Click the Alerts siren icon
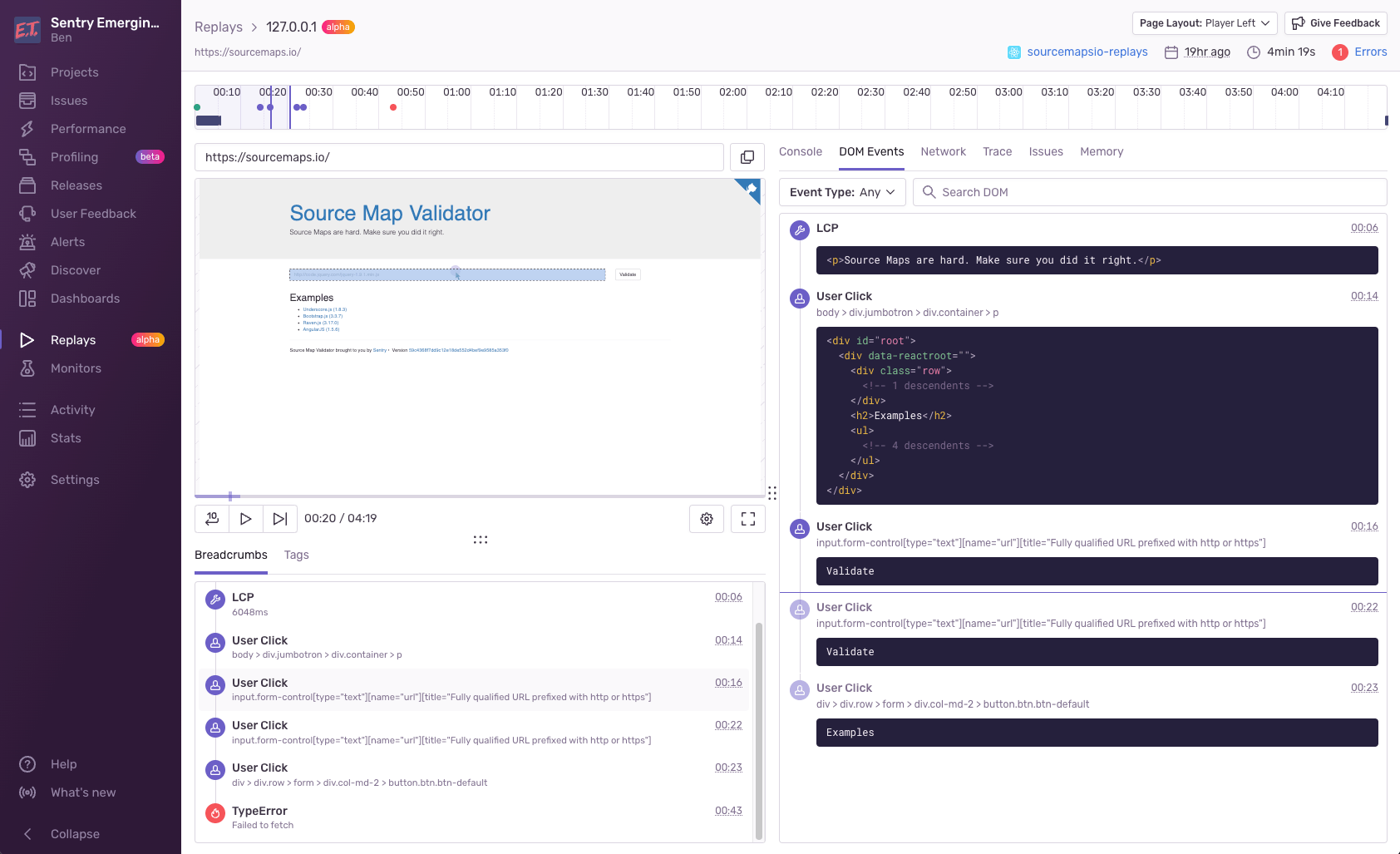This screenshot has height=854, width=1400. click(x=27, y=242)
